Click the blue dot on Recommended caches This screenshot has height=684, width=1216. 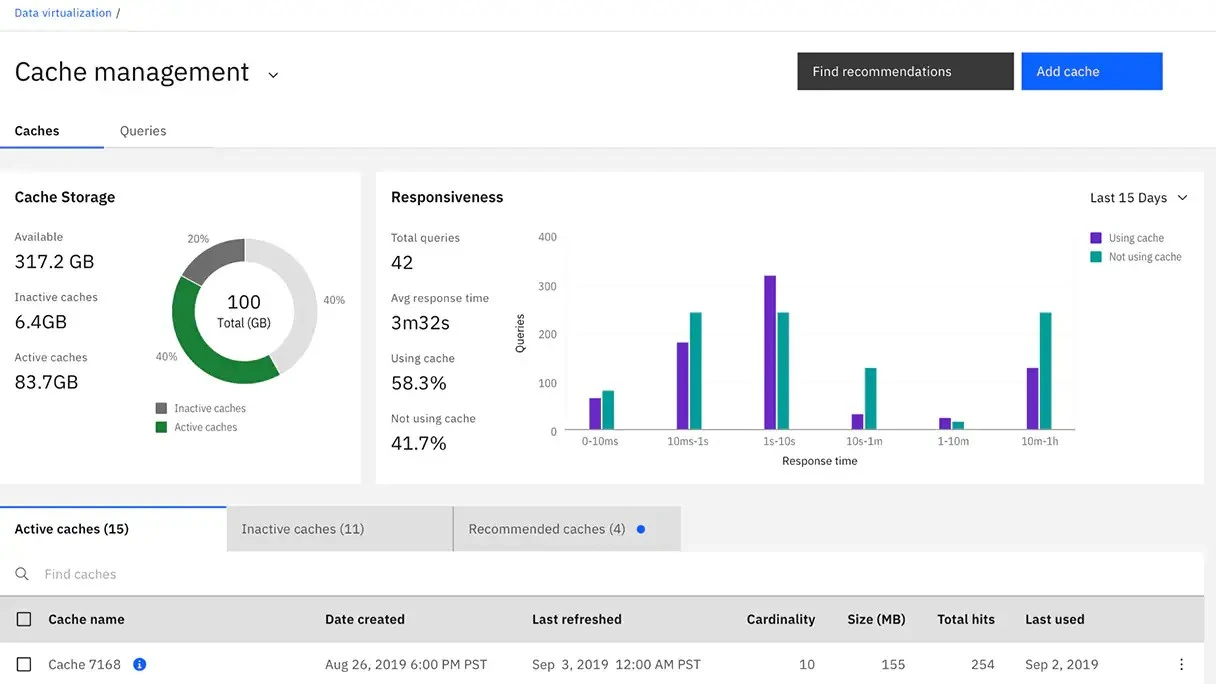click(x=641, y=529)
